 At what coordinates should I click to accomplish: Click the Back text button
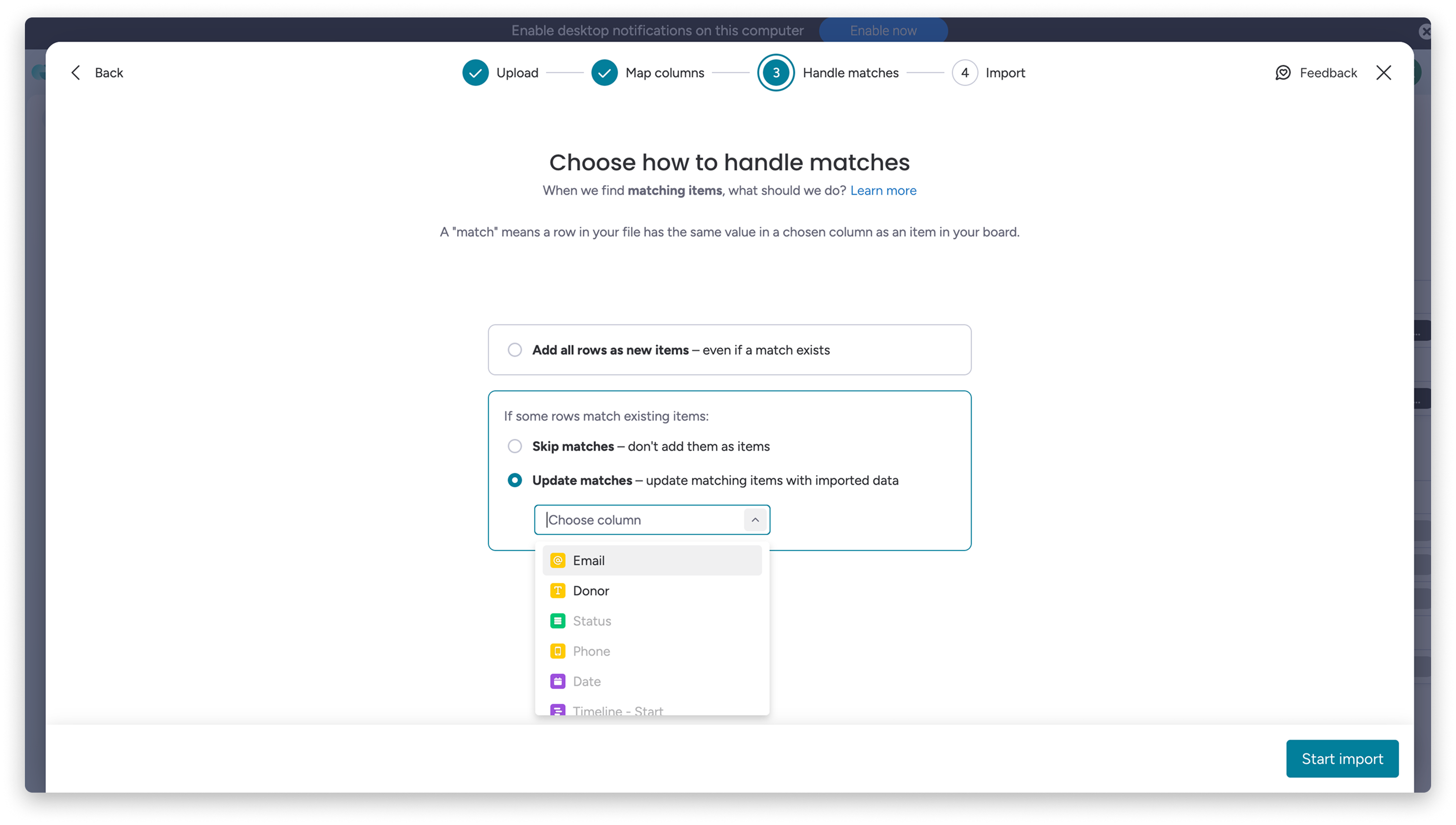point(109,73)
